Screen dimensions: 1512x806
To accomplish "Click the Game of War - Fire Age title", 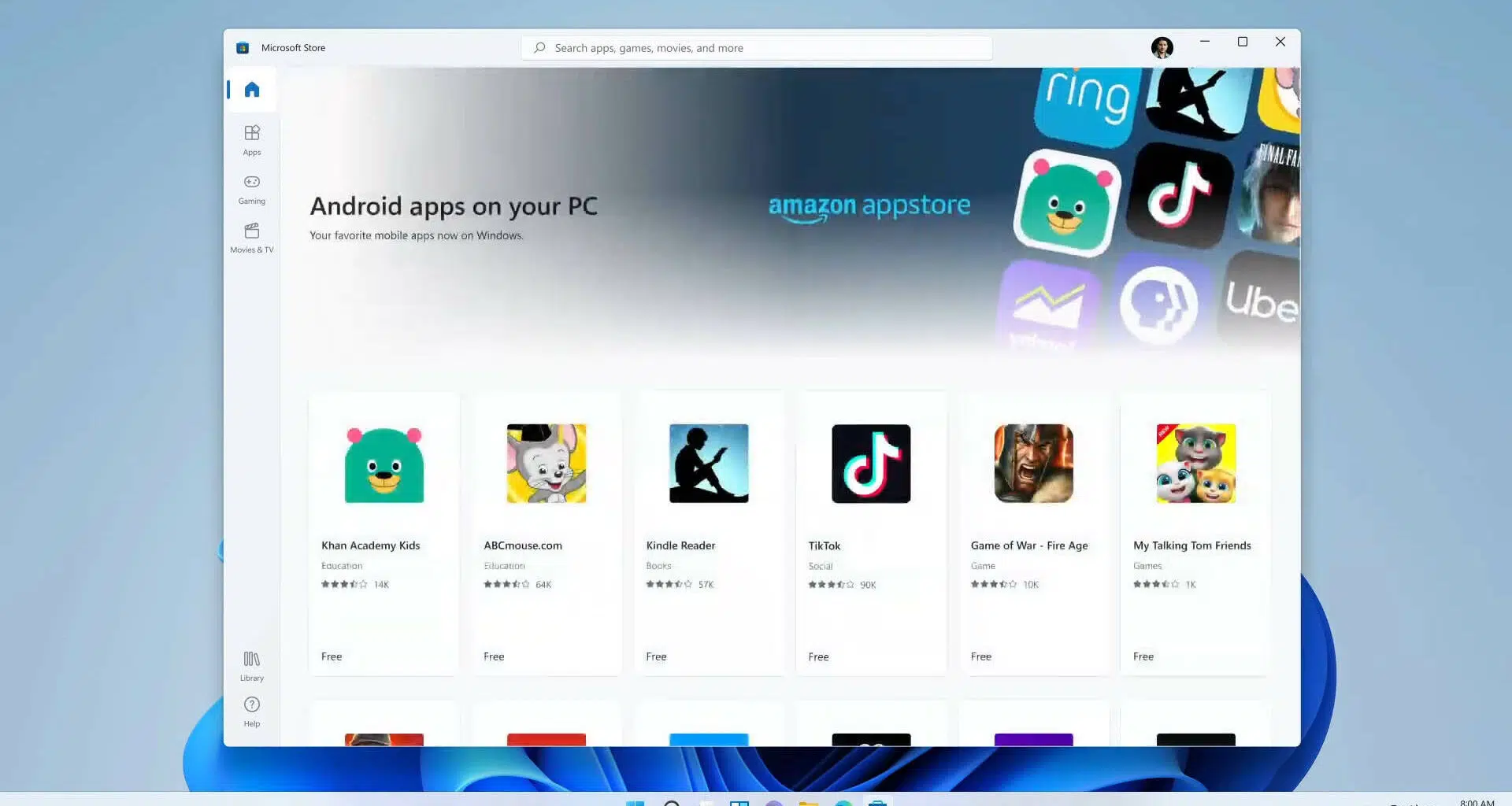I will tap(1029, 545).
